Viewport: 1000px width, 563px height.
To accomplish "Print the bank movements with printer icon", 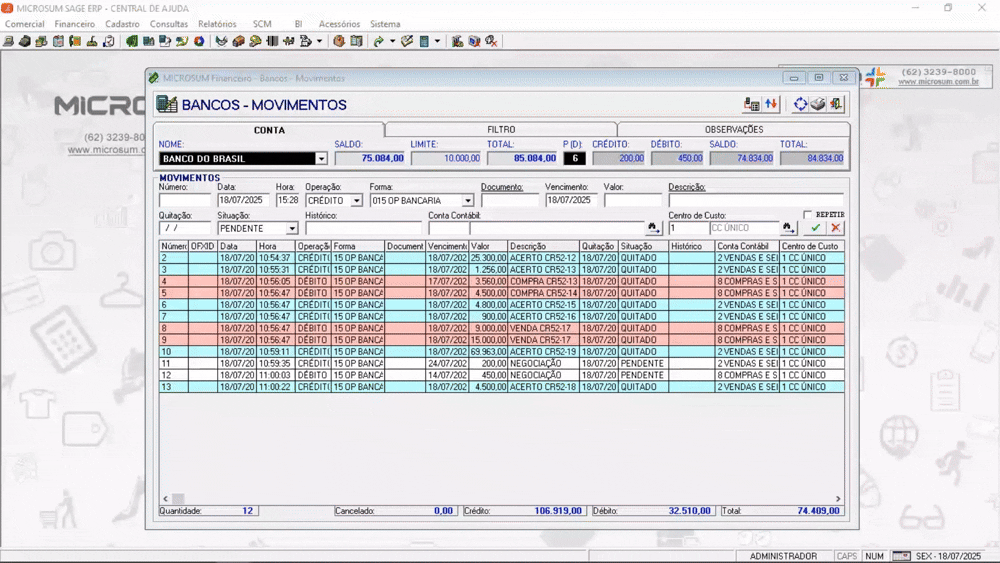I will coord(818,104).
